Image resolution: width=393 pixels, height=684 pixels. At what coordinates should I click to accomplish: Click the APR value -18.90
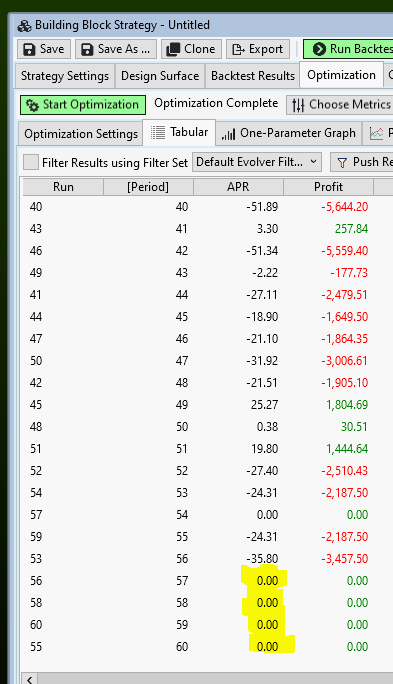point(262,317)
